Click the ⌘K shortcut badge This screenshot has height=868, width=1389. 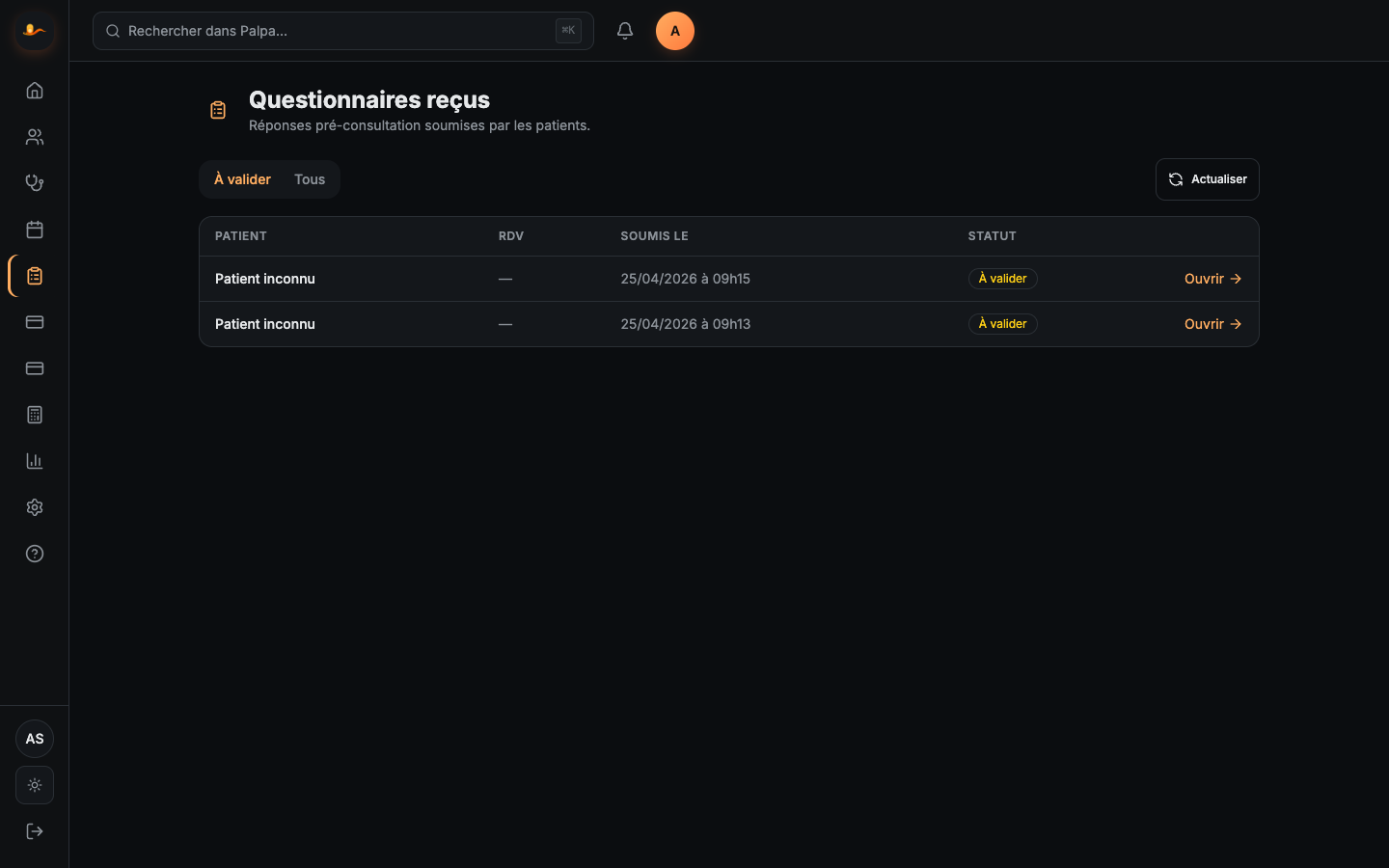pos(568,31)
